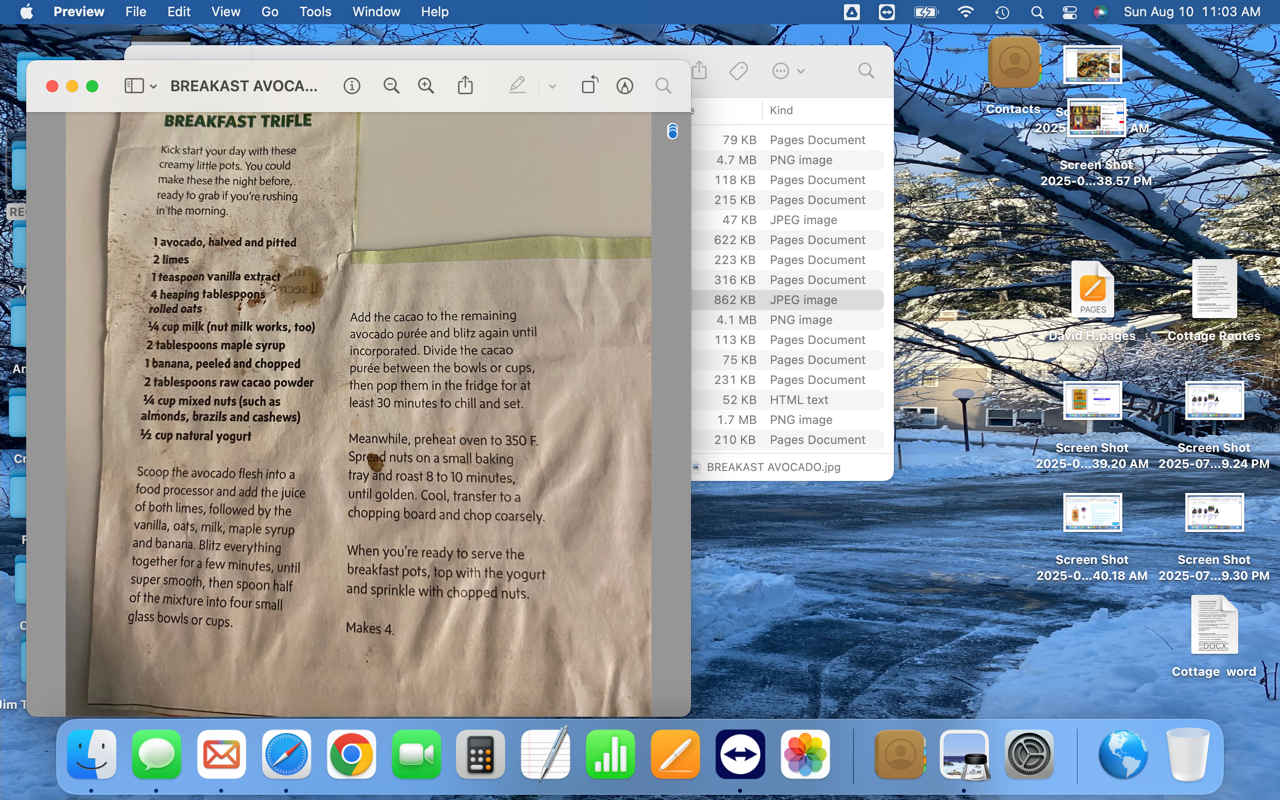This screenshot has height=800, width=1280.
Task: Rotate the image with the rotate button
Action: coord(589,86)
